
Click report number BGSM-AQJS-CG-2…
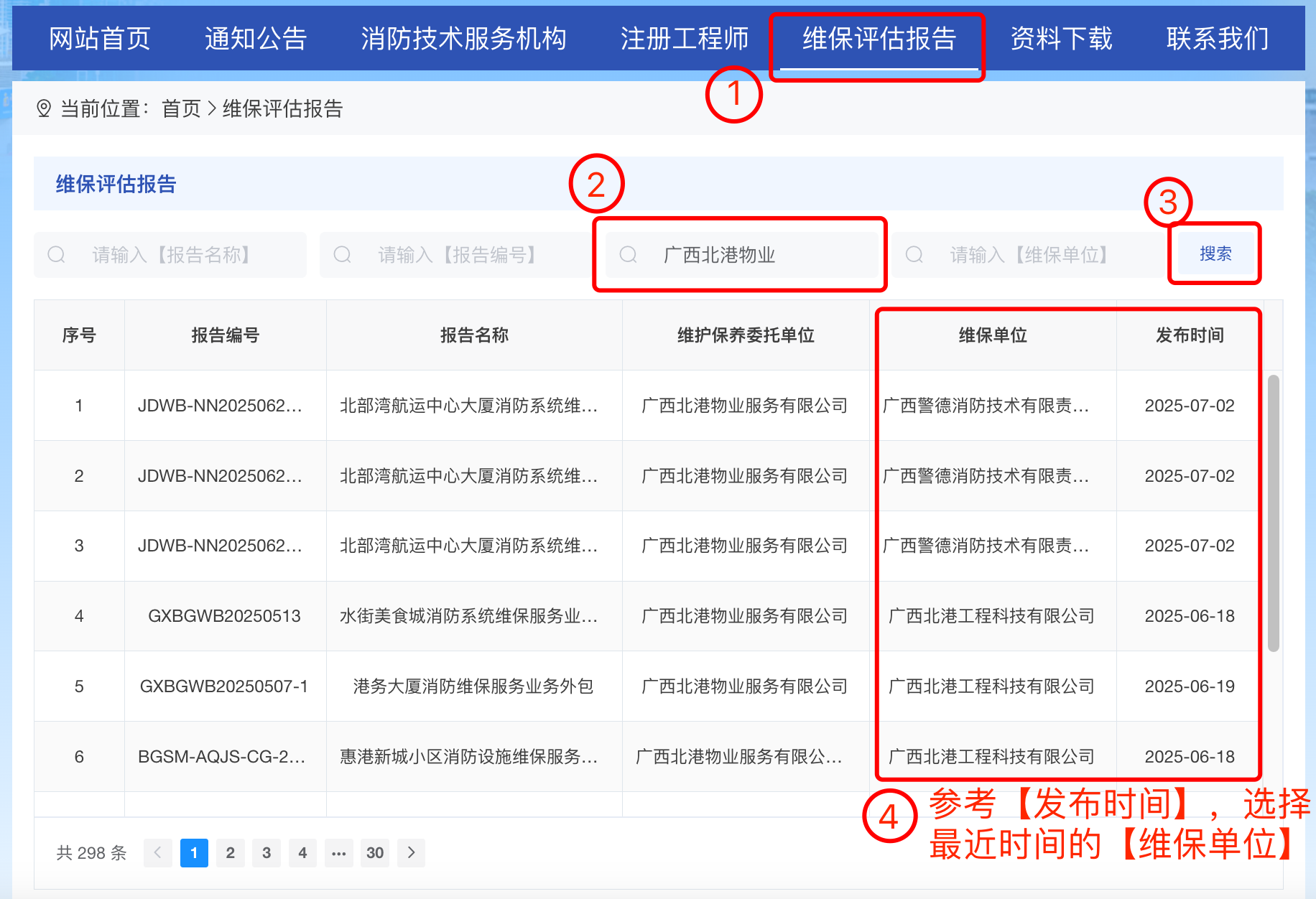pos(221,757)
